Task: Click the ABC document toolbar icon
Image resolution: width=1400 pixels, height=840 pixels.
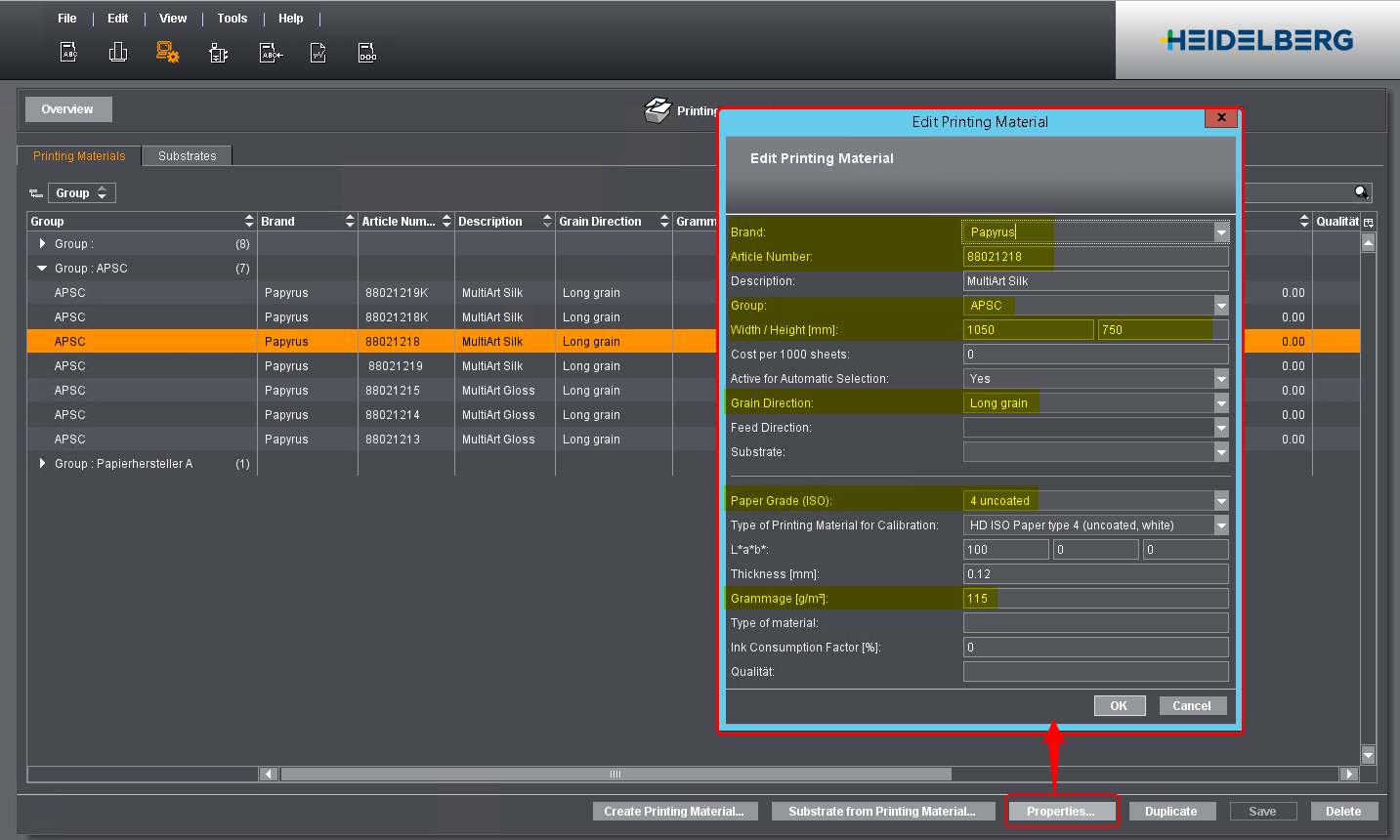Action: (68, 53)
